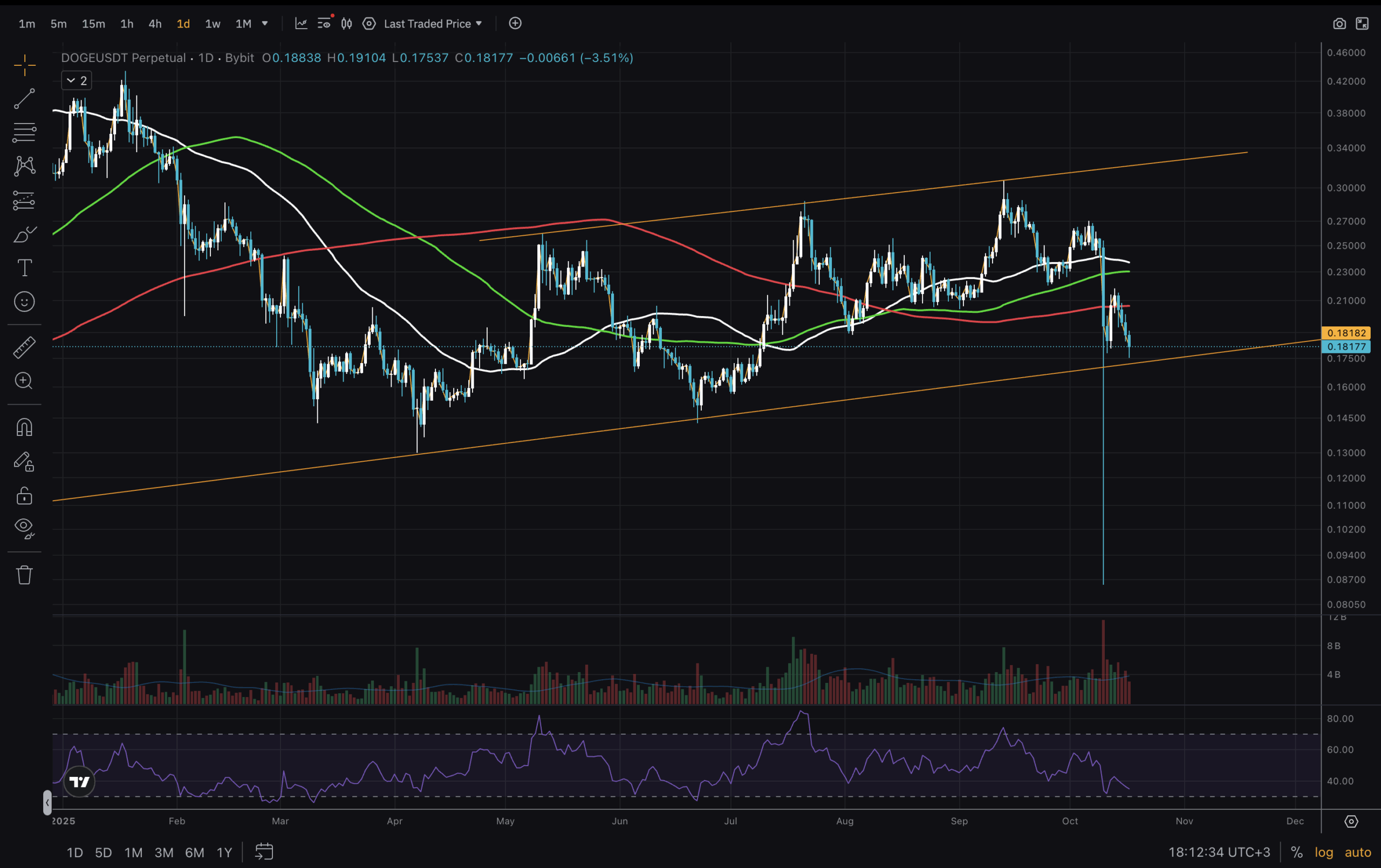Take a chart snapshot with camera icon
Viewport: 1381px width, 868px height.
[1338, 24]
